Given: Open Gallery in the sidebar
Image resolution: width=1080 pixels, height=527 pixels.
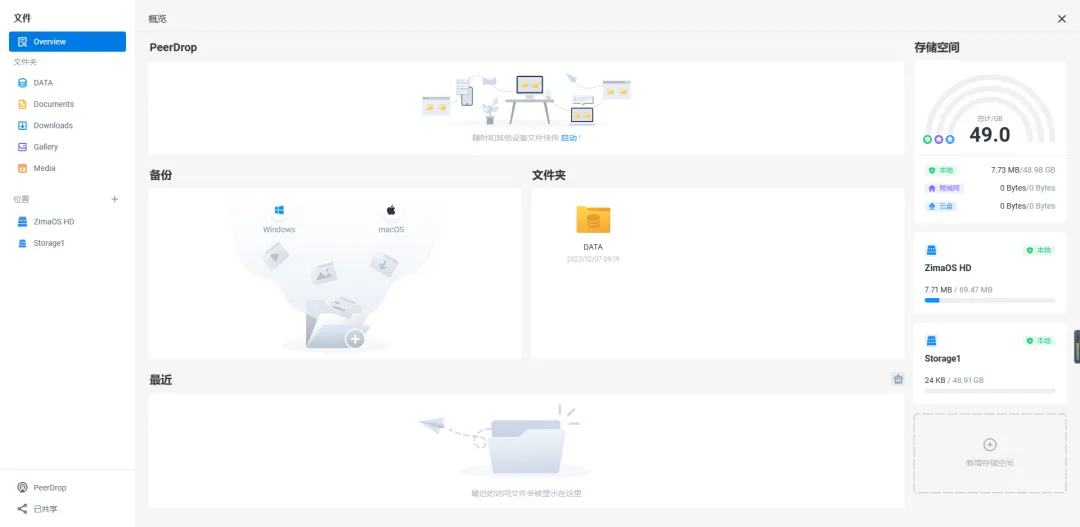Looking at the screenshot, I should coord(45,147).
